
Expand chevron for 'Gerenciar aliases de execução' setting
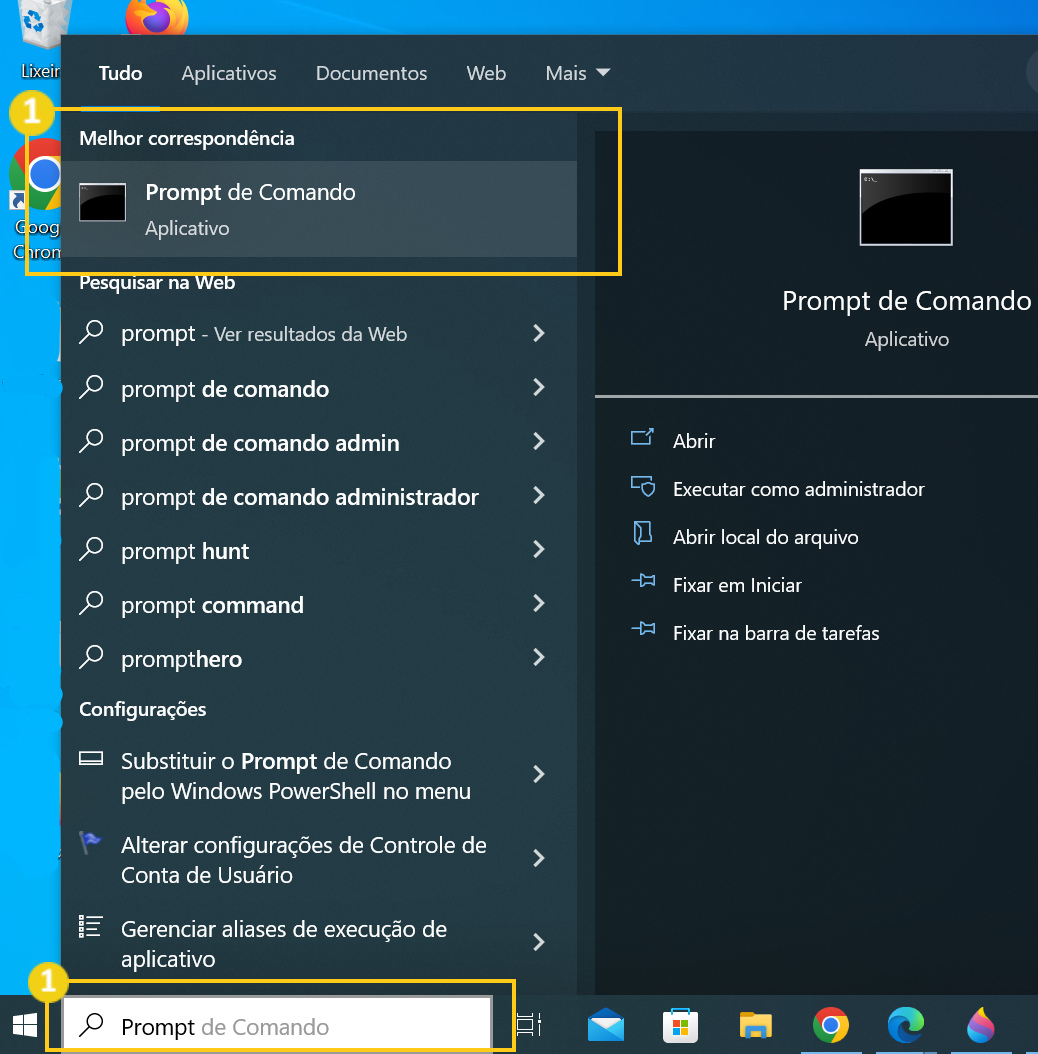tap(538, 942)
